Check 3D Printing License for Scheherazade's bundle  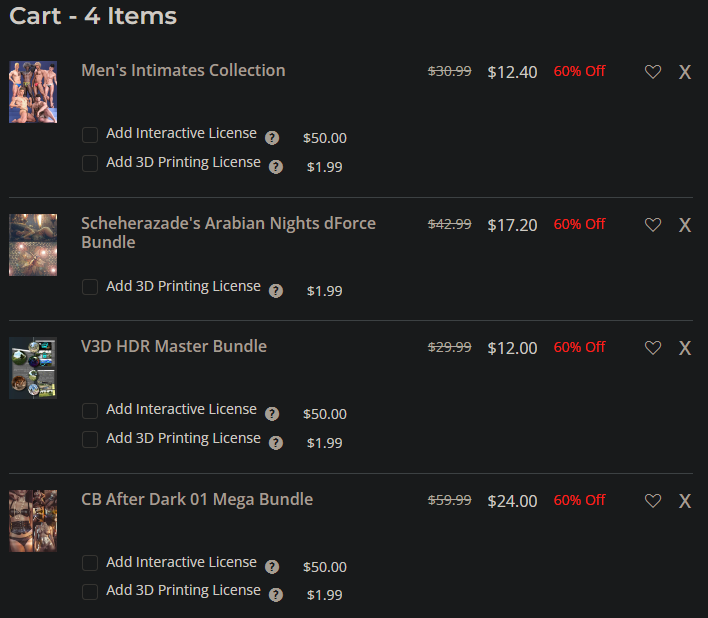coord(90,287)
